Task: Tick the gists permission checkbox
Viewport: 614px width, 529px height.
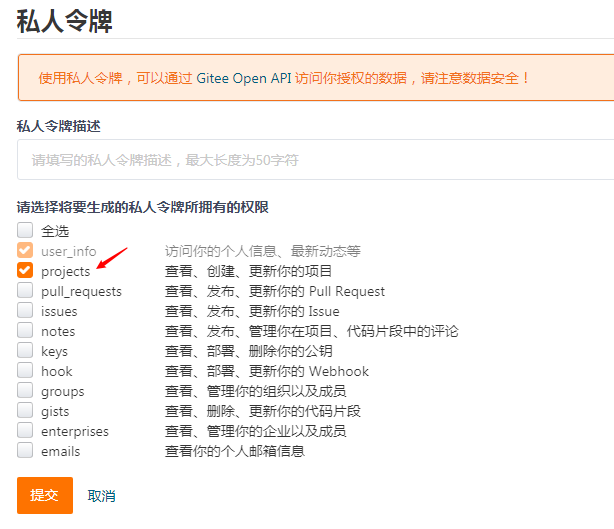Action: tap(25, 410)
